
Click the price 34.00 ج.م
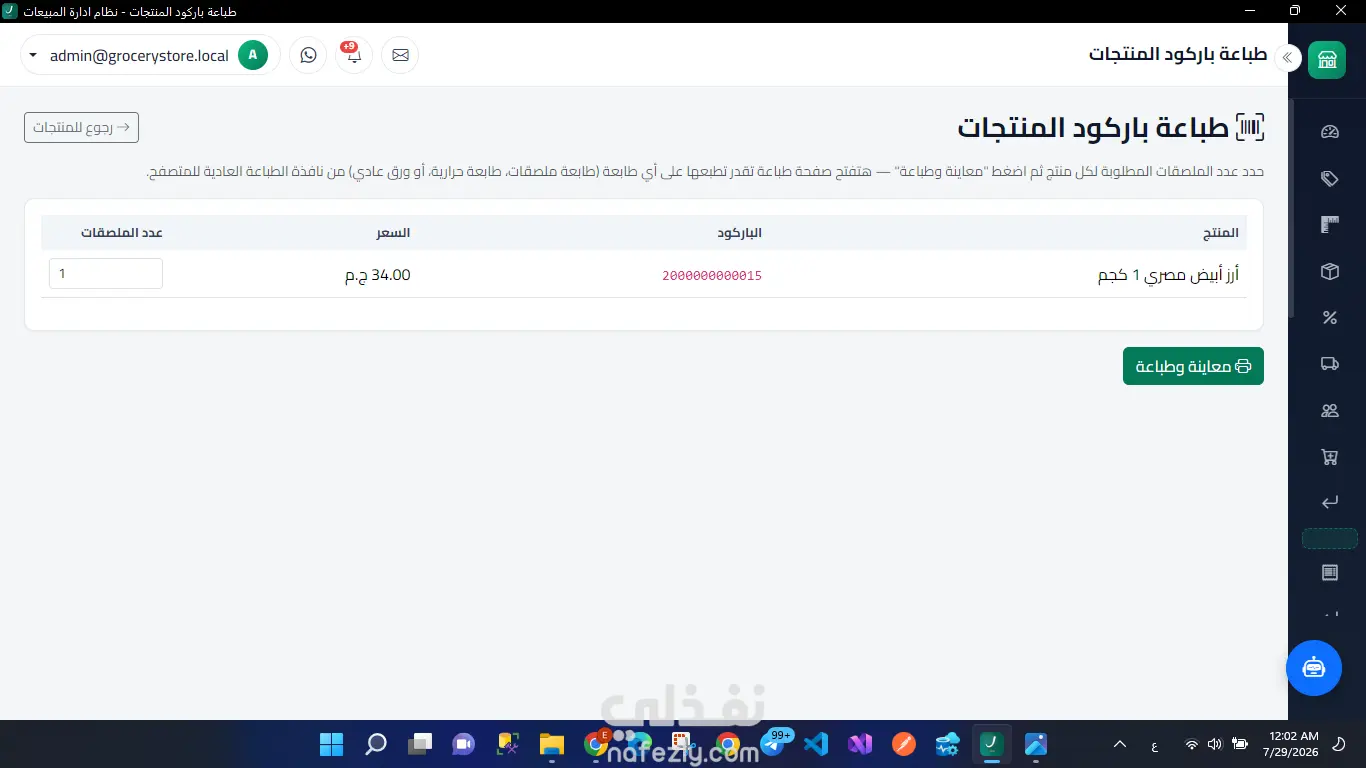377,275
